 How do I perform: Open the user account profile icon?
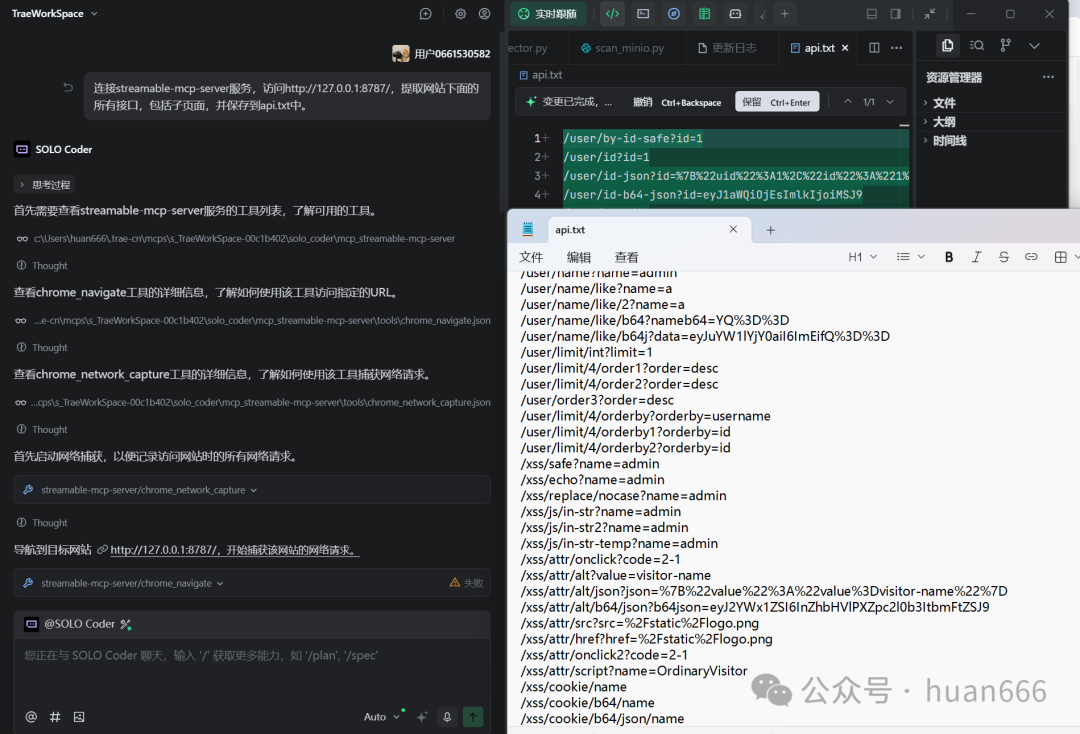tap(485, 14)
